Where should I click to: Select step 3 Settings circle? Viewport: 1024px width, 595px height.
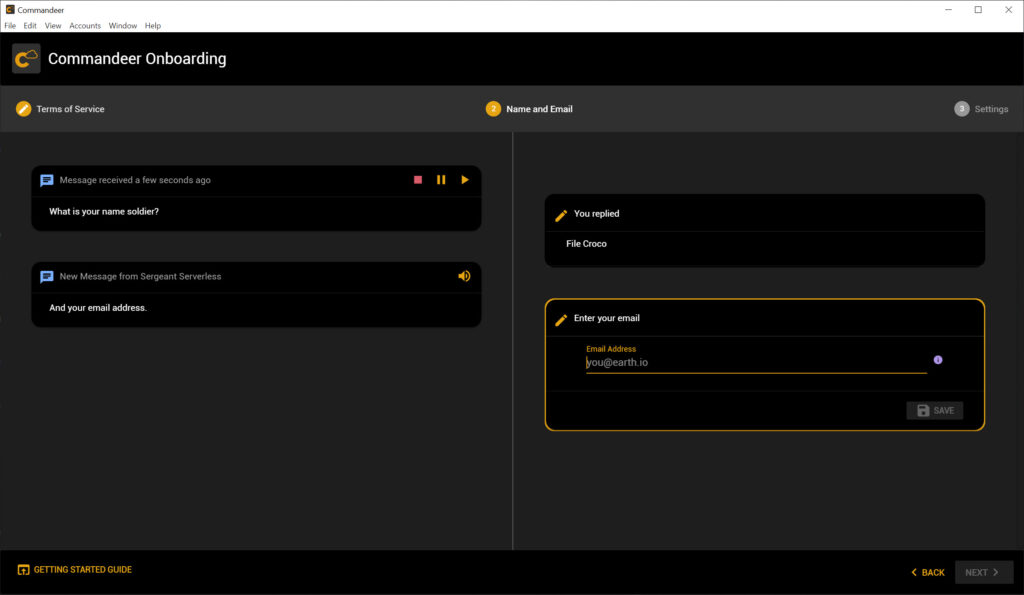[x=961, y=109]
